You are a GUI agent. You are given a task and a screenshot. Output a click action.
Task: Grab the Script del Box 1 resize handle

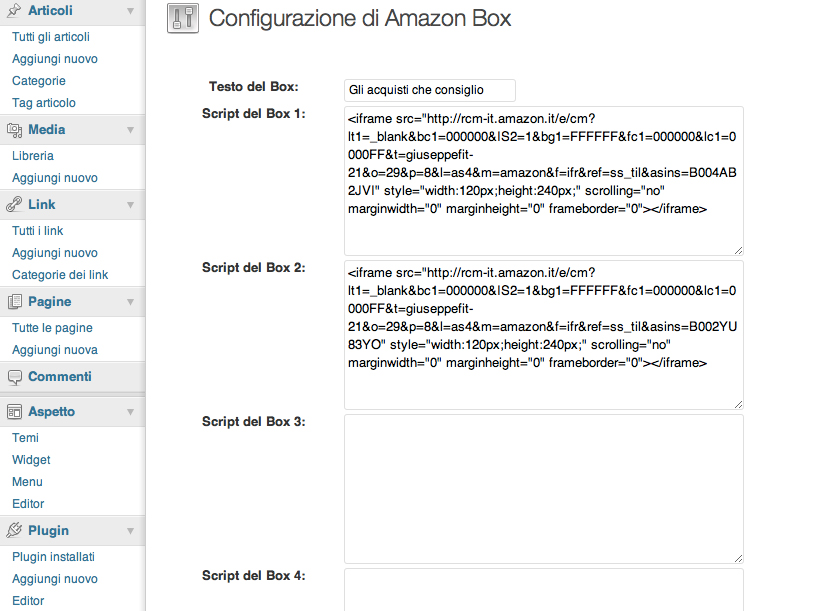[x=738, y=250]
